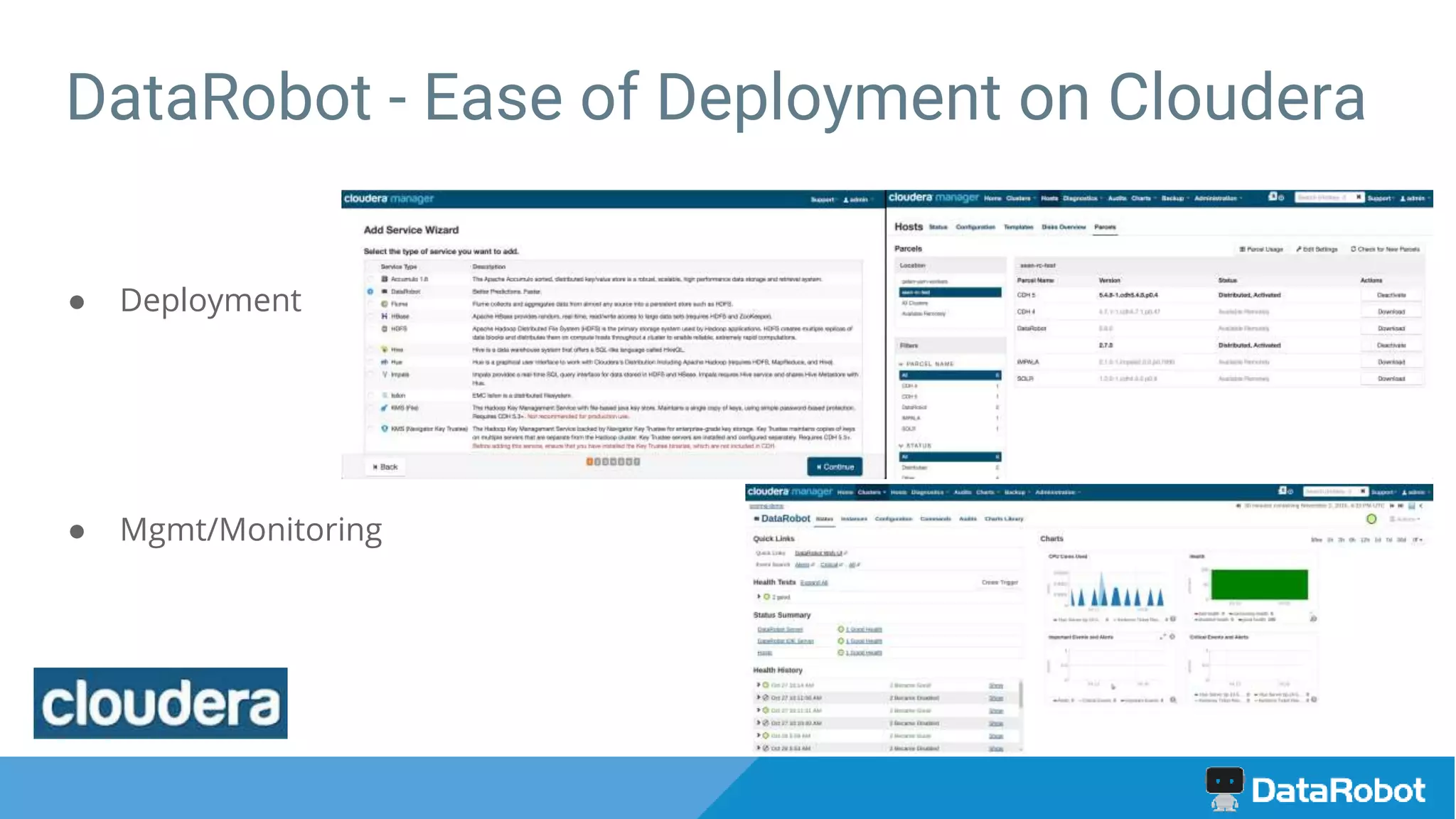
Task: Select the Flume radio button
Action: (370, 304)
